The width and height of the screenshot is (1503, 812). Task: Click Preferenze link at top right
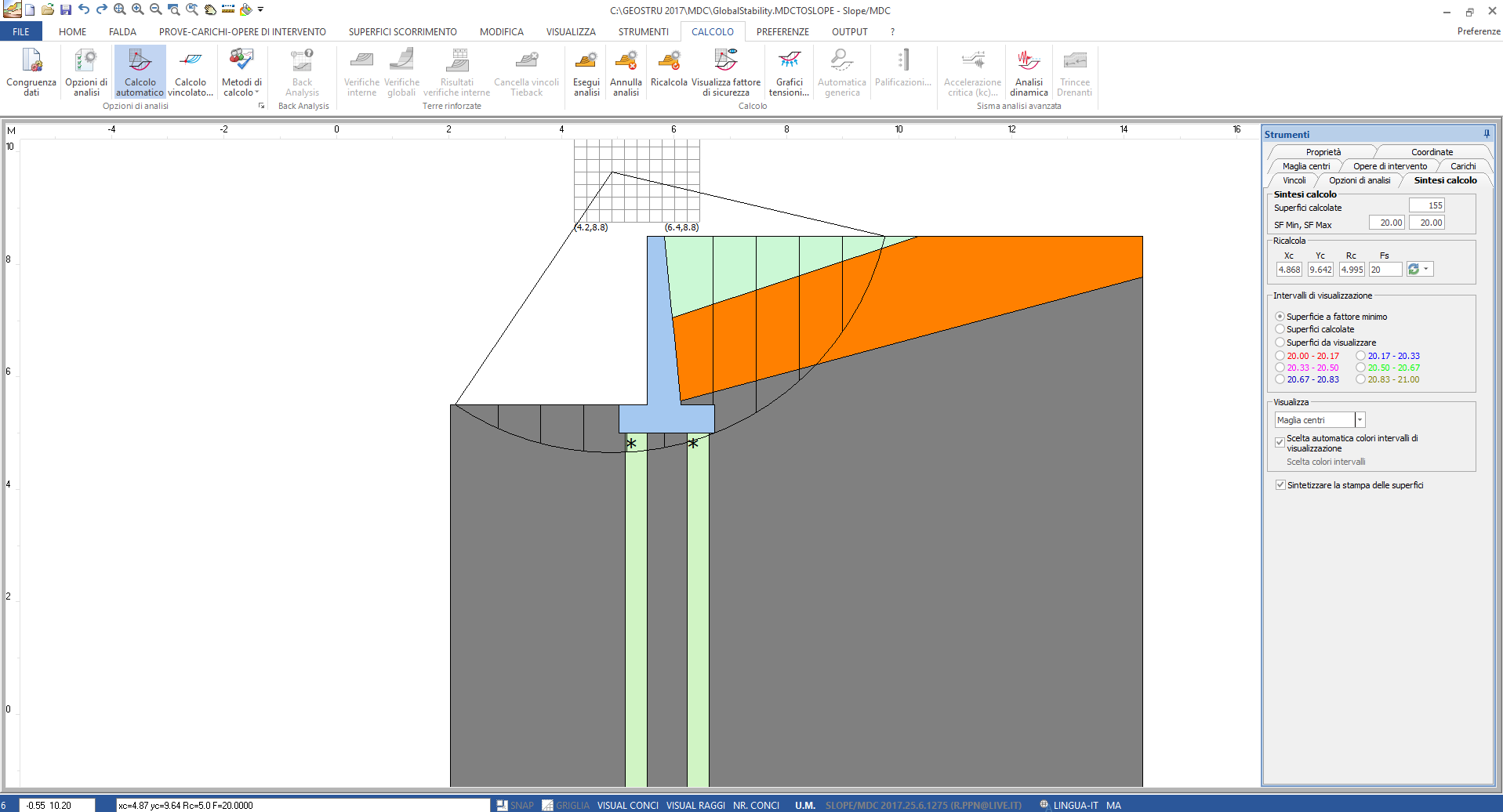click(1479, 31)
